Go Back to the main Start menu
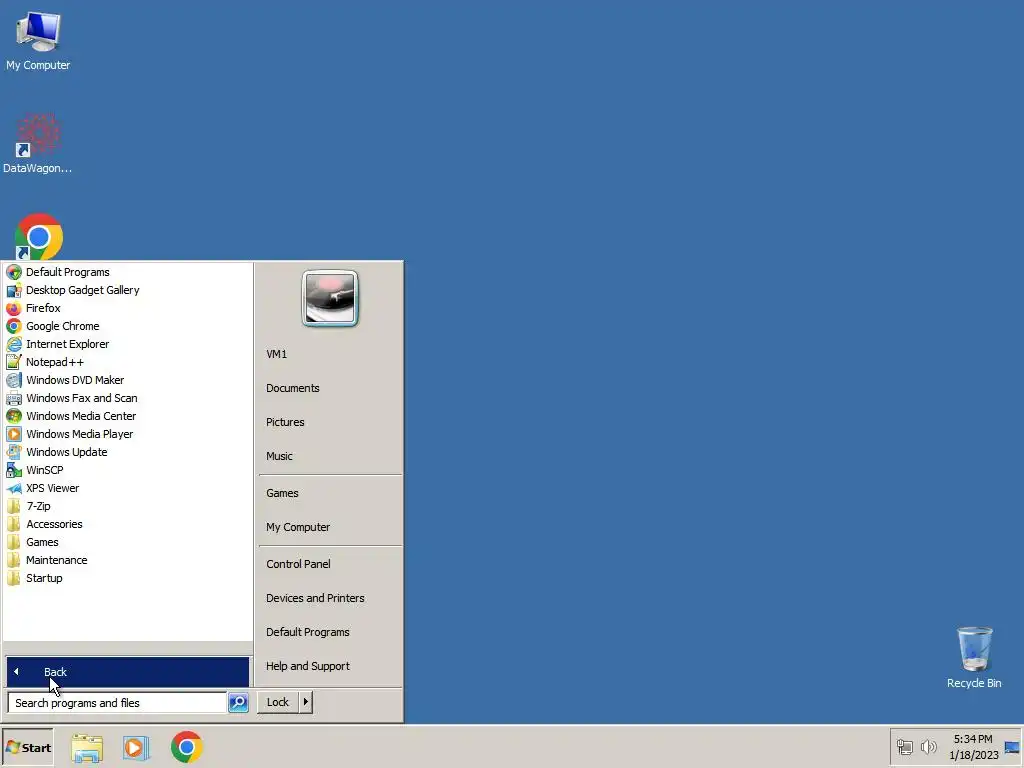Viewport: 1024px width, 768px height. pyautogui.click(x=127, y=672)
